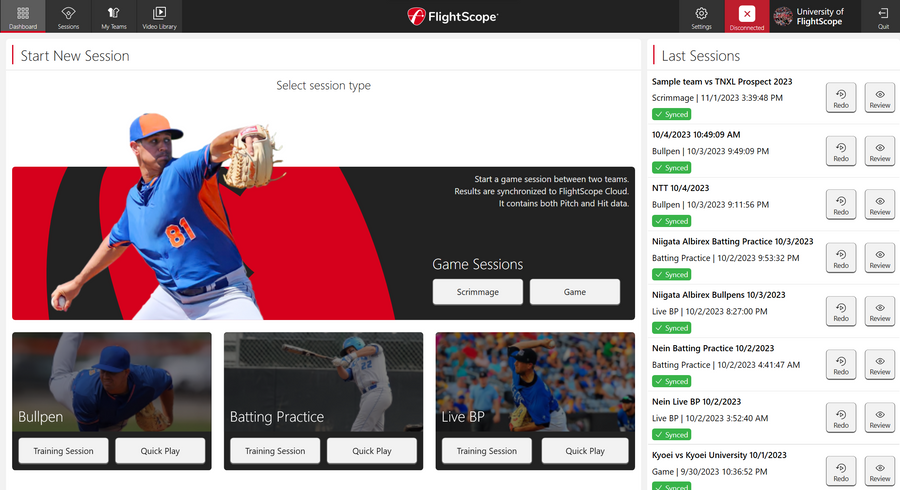Viewport: 900px width, 490px height.
Task: Redo the Nein Live BP 10/2/2023 session
Action: pyautogui.click(x=841, y=418)
